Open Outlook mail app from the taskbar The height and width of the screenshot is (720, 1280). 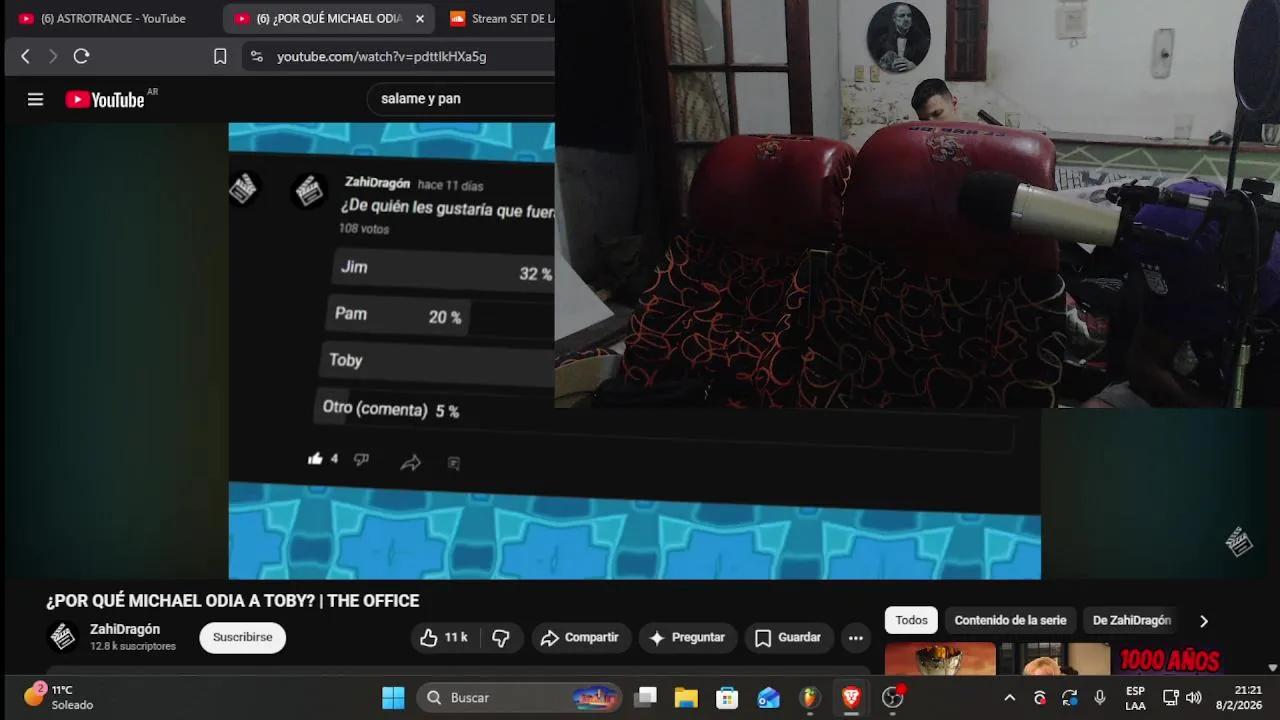pos(768,697)
